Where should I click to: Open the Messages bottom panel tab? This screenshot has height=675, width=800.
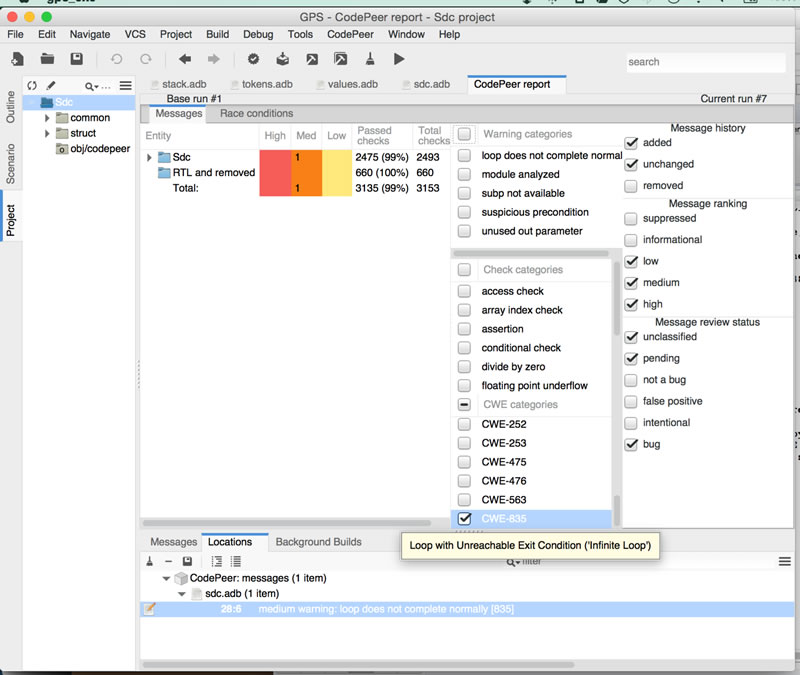(x=173, y=542)
